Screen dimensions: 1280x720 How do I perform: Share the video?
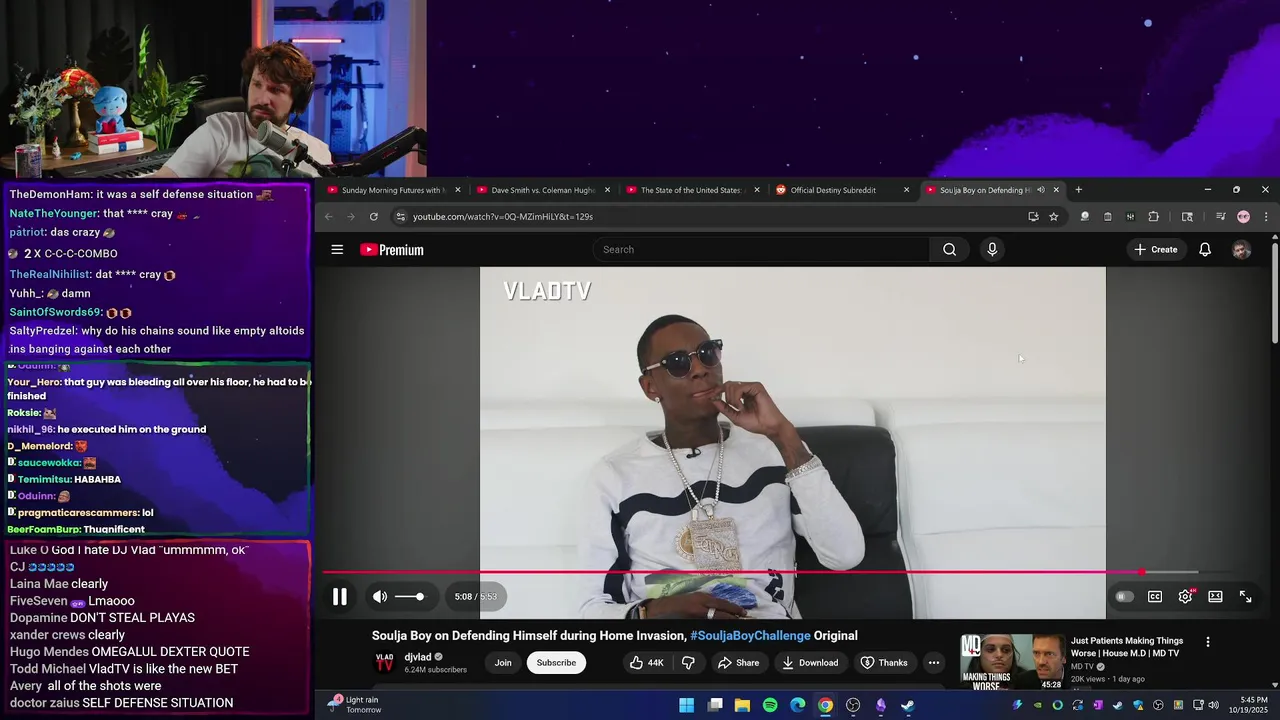pyautogui.click(x=738, y=663)
